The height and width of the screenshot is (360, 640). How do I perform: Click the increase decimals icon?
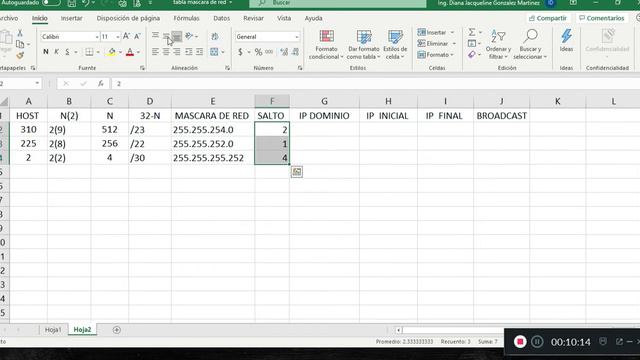pyautogui.click(x=284, y=52)
